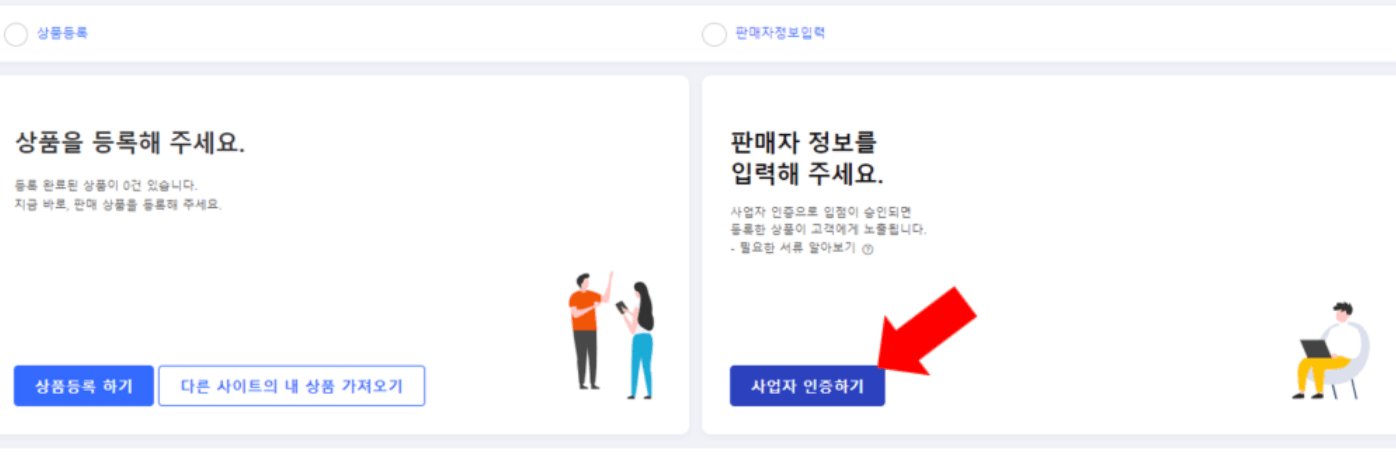Click the 사업자 인증하기 button

click(x=807, y=386)
